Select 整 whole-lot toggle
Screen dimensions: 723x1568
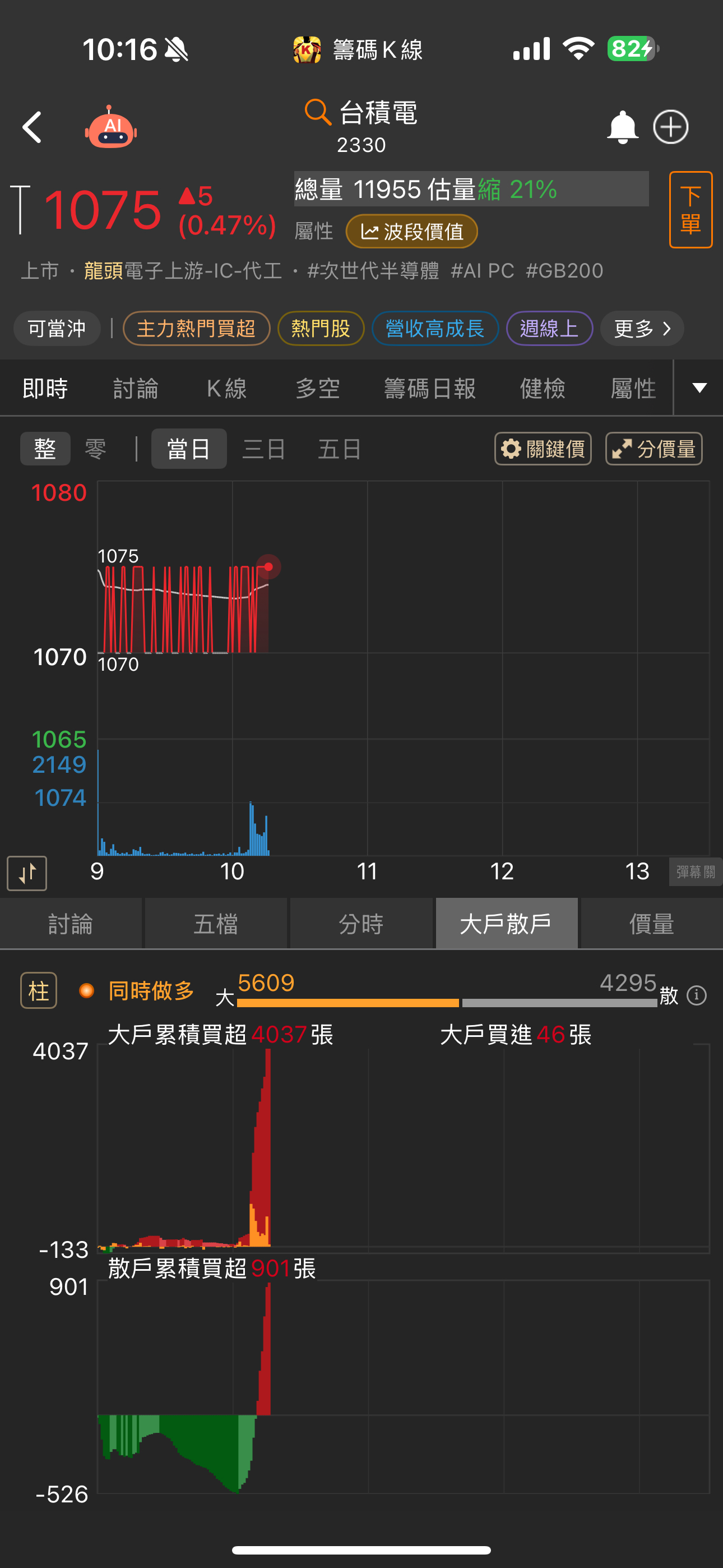(45, 449)
